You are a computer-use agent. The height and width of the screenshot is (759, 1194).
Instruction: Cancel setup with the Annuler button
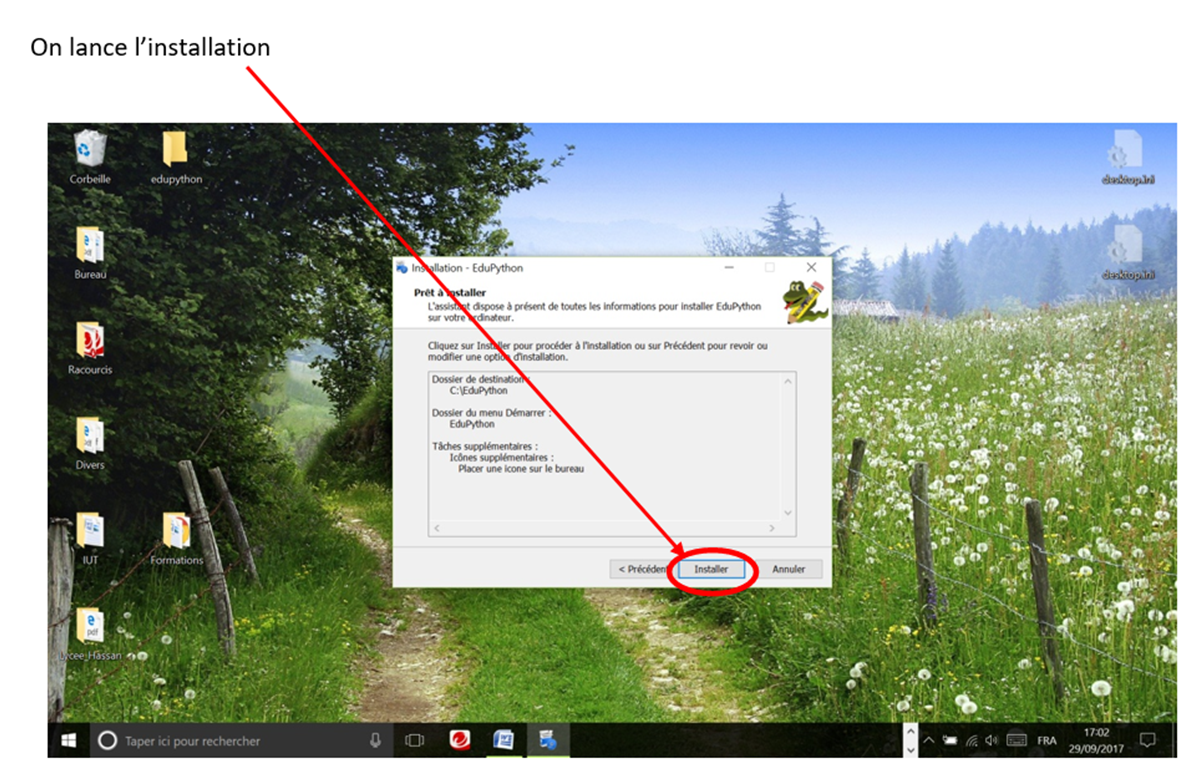pos(788,569)
